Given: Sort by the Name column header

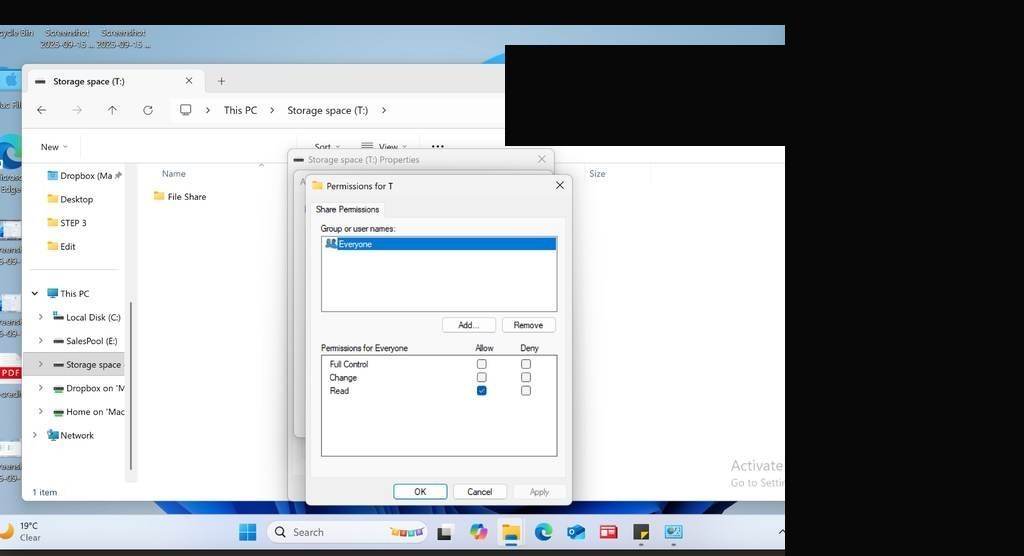Looking at the screenshot, I should (x=174, y=173).
